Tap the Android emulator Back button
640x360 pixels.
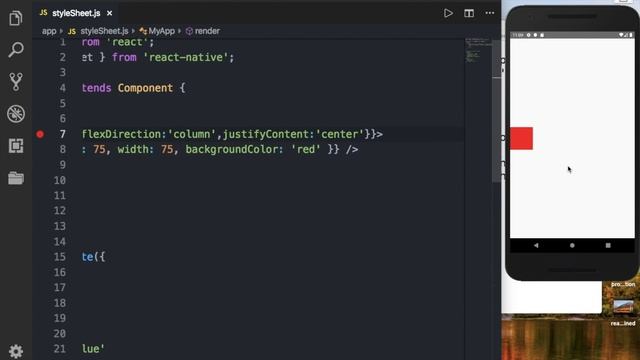(536, 245)
